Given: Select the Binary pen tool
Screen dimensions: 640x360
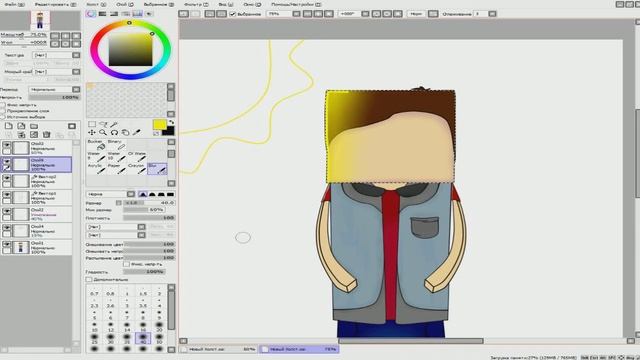Looking at the screenshot, I should click(x=116, y=144).
